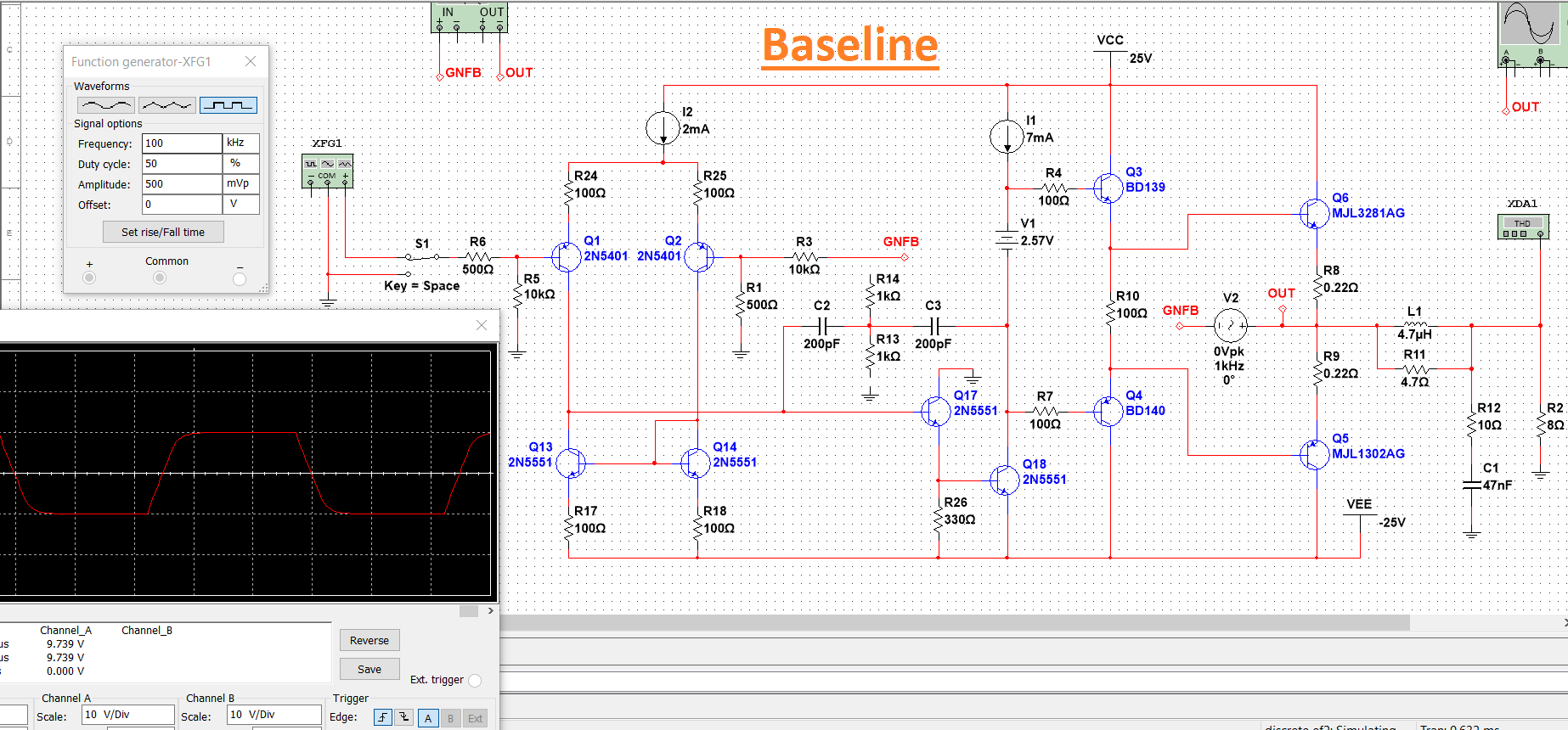
Task: Select inductor L1 4.7µH
Action: pyautogui.click(x=1415, y=324)
